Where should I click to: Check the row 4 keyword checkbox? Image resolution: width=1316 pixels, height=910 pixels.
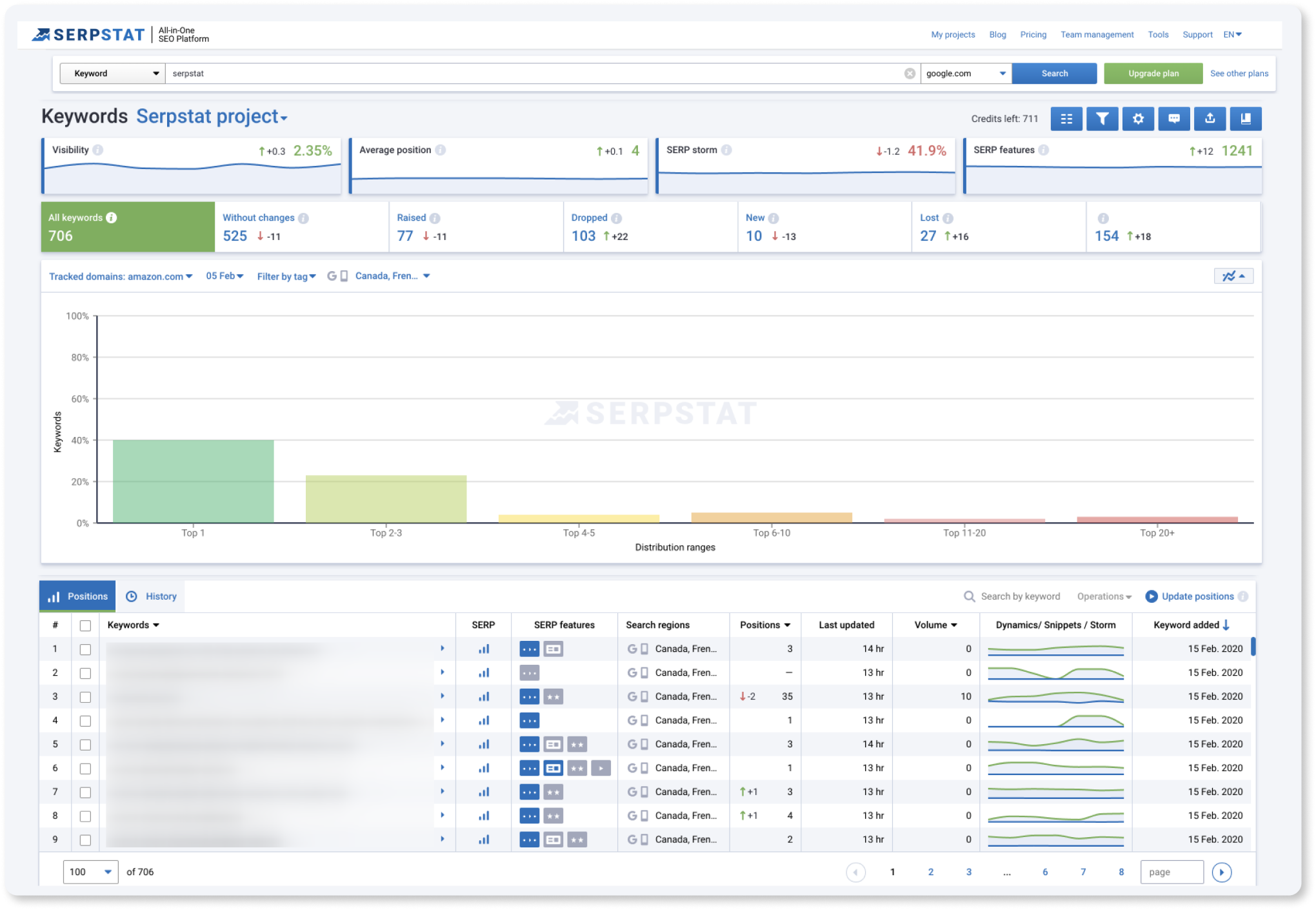point(85,721)
